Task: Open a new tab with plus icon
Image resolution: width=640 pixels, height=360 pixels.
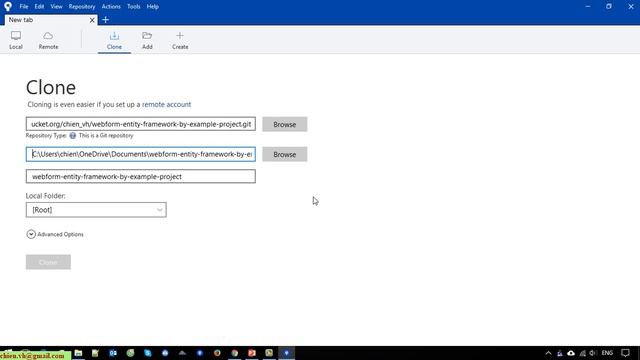Action: click(105, 20)
